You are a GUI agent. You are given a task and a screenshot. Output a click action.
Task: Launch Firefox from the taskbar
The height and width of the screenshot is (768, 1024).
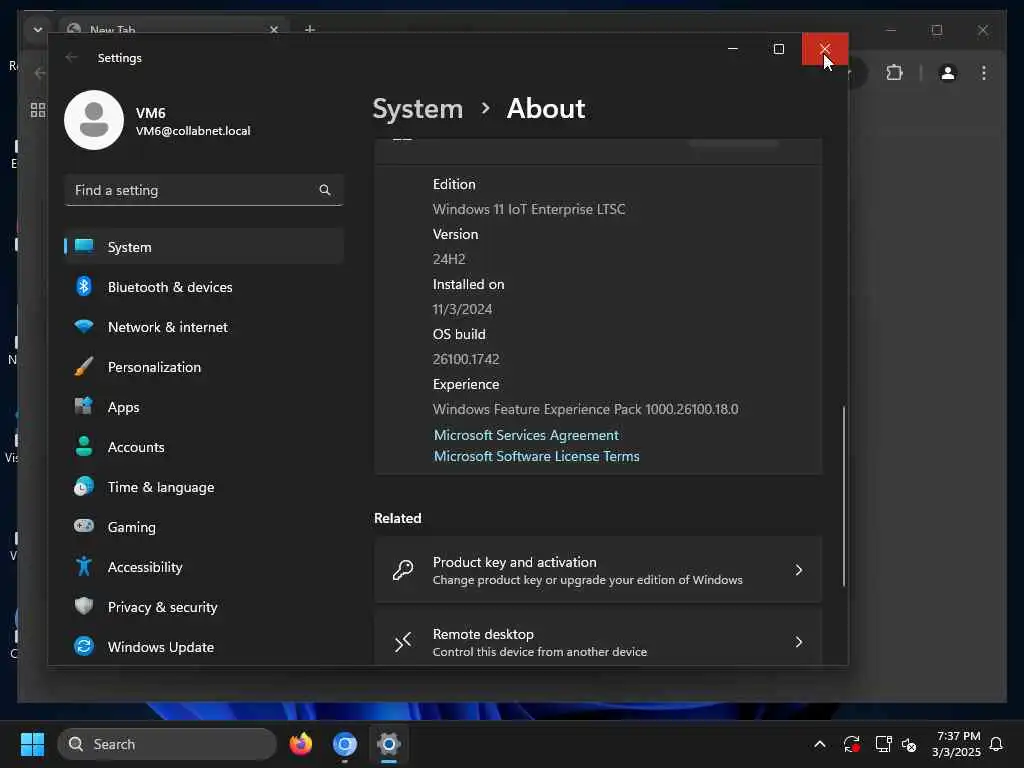300,744
